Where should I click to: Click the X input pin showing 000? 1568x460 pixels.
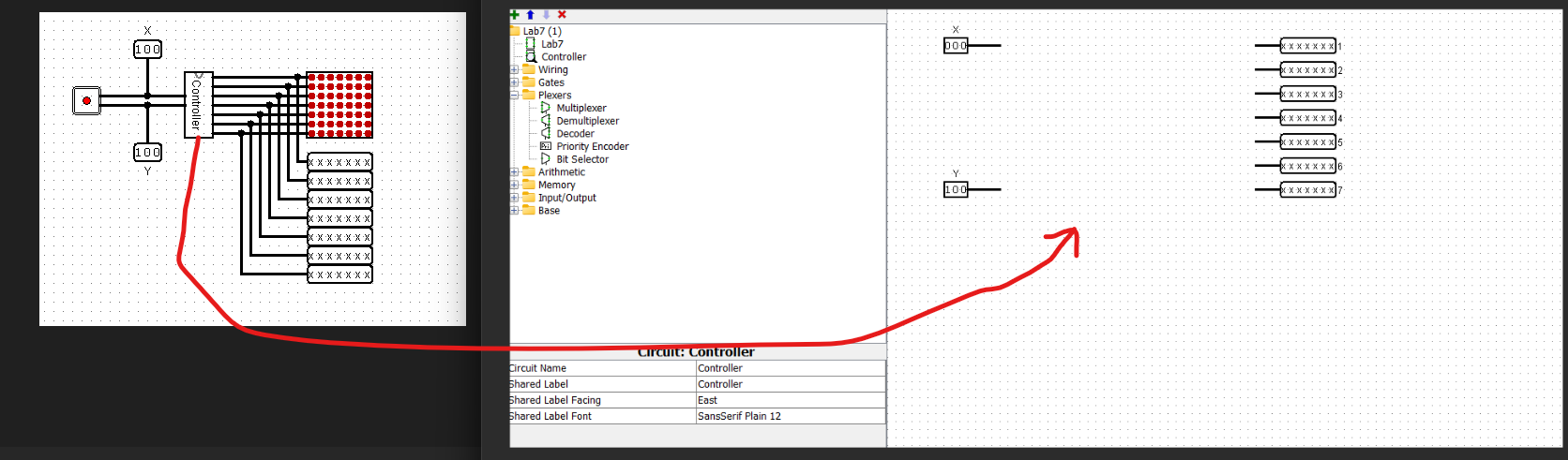tap(956, 45)
